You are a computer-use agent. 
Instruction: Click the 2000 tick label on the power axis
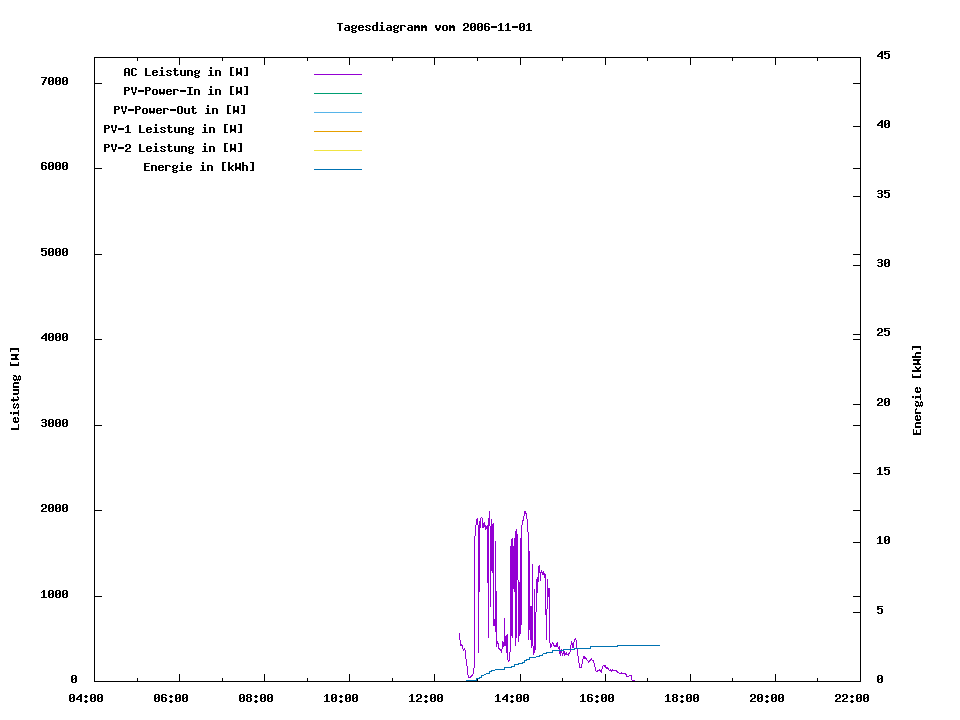52,509
